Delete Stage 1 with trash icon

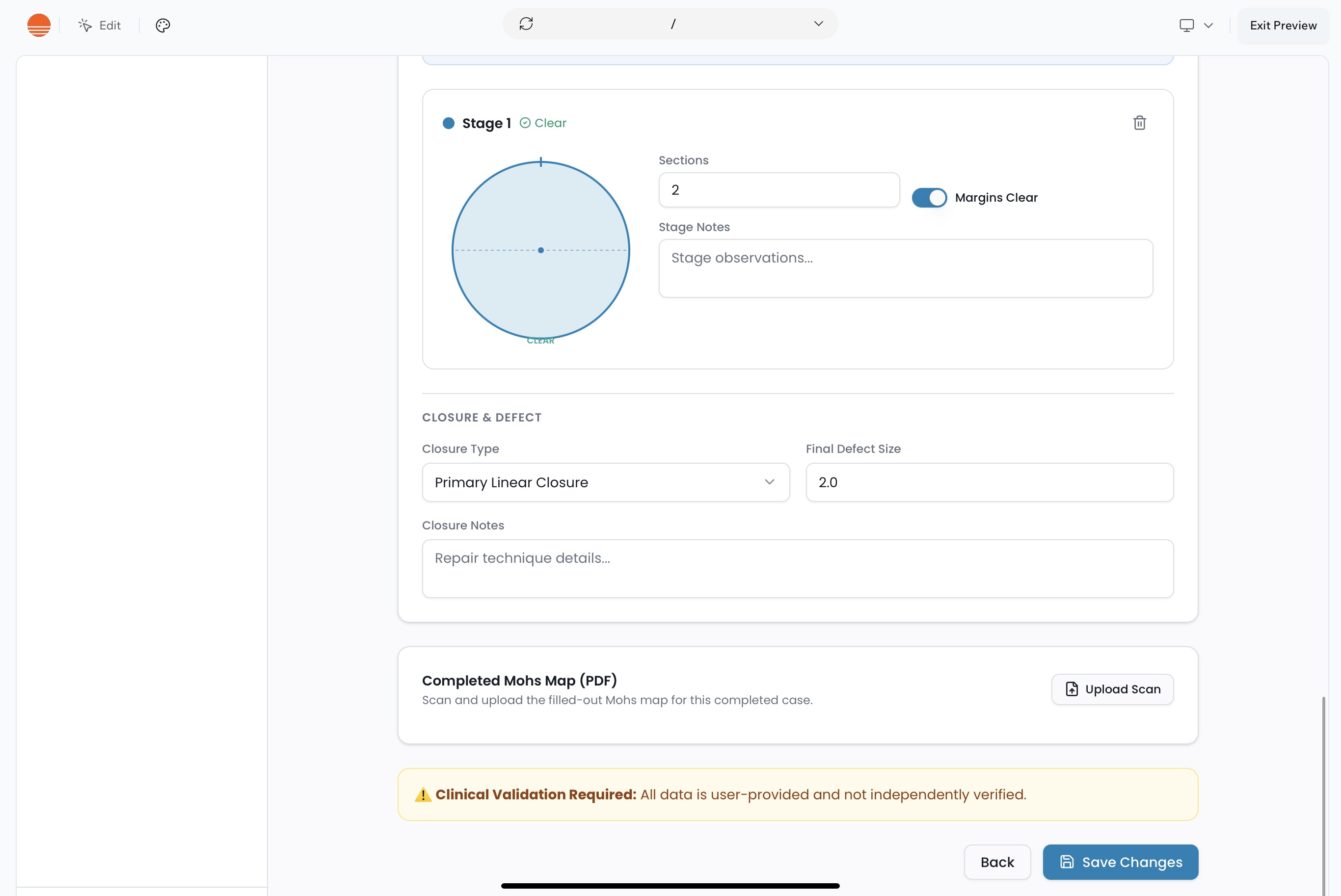point(1139,123)
